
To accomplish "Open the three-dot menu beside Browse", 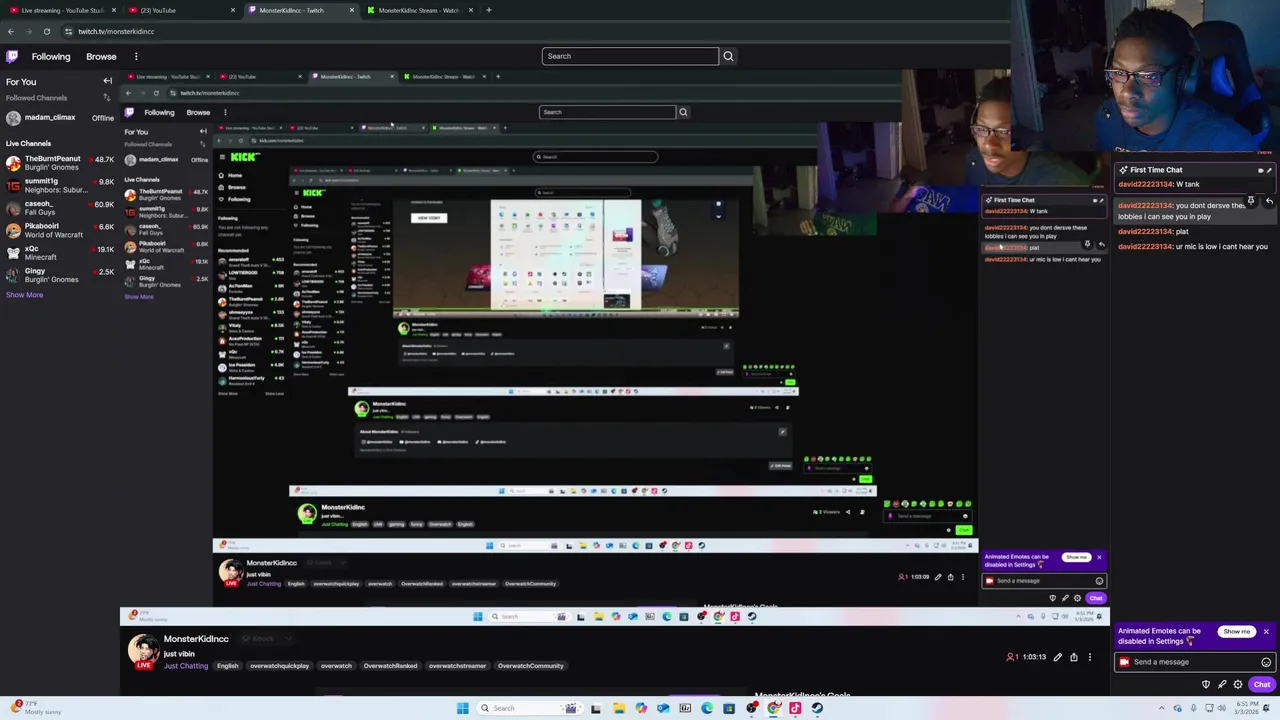I will point(136,57).
